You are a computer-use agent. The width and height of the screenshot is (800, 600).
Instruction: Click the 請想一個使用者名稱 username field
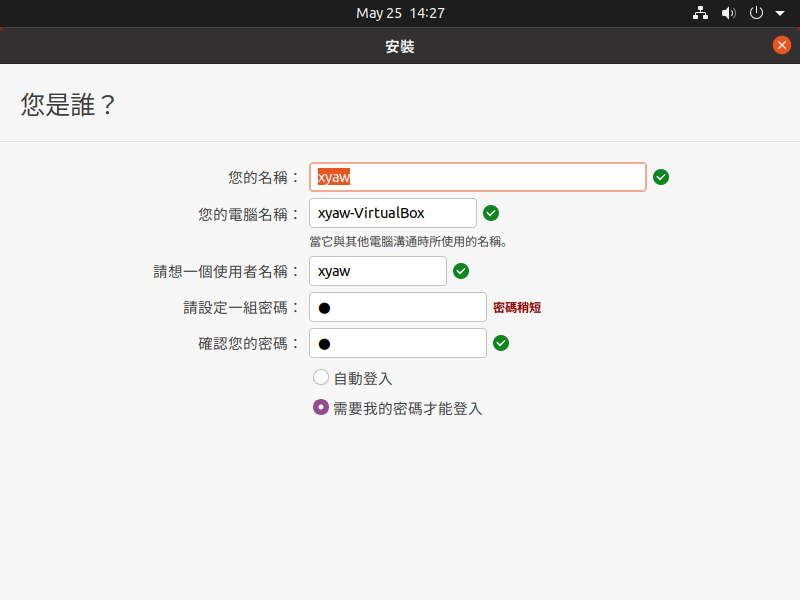[378, 271]
